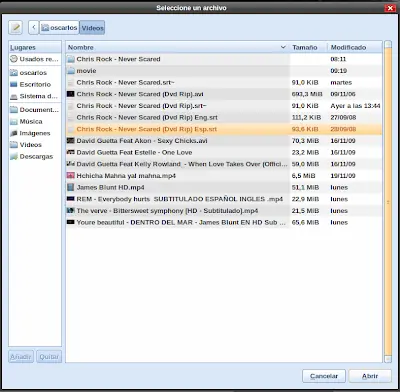
Task: Click the Descargas folder icon in sidebar
Action: coord(14,156)
